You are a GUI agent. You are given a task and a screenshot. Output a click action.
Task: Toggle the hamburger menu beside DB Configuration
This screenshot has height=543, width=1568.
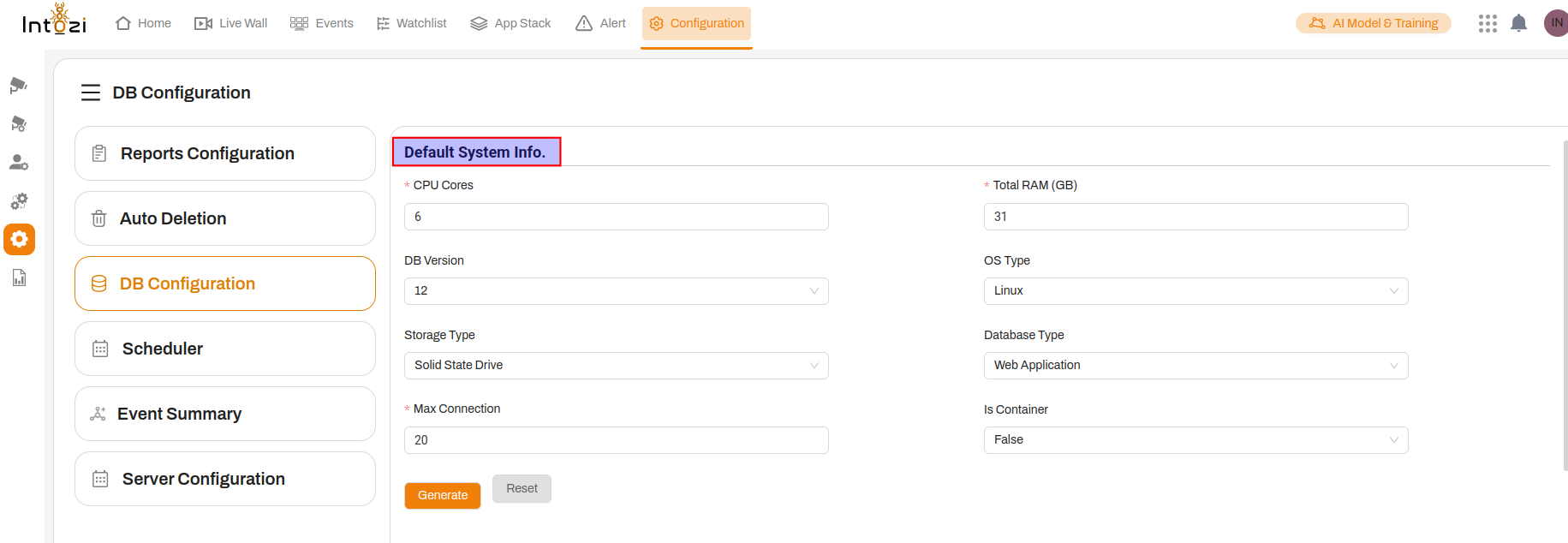(91, 92)
